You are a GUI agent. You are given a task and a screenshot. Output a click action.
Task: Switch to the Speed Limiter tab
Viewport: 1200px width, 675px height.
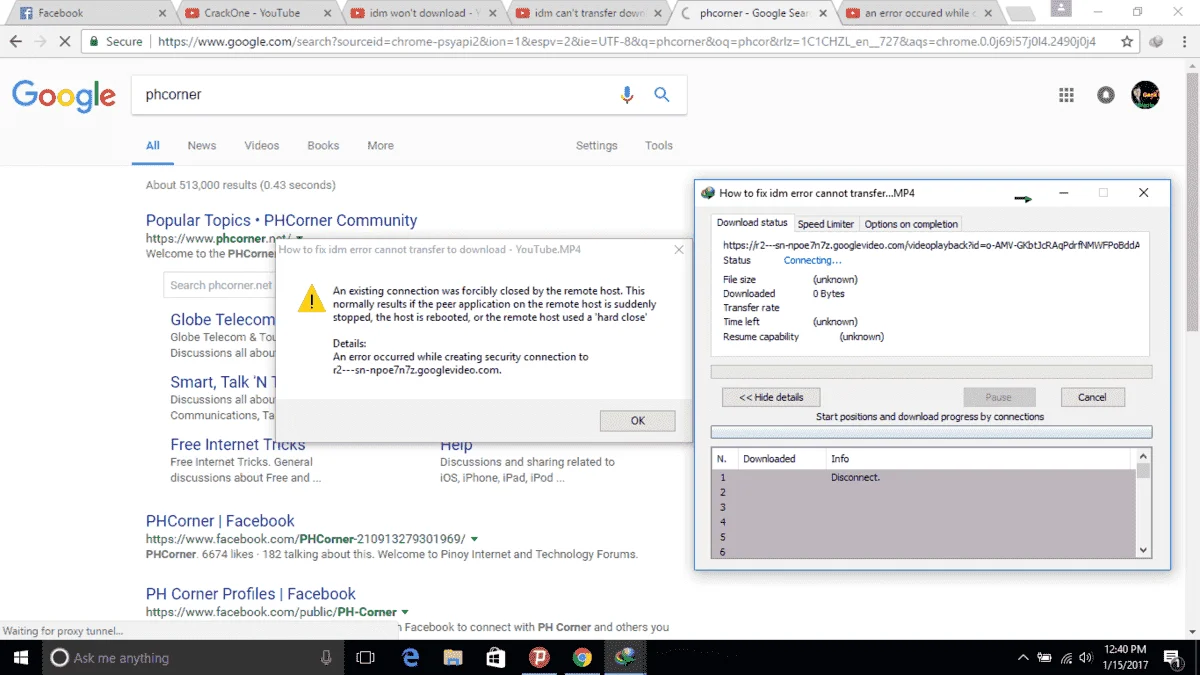pos(826,224)
